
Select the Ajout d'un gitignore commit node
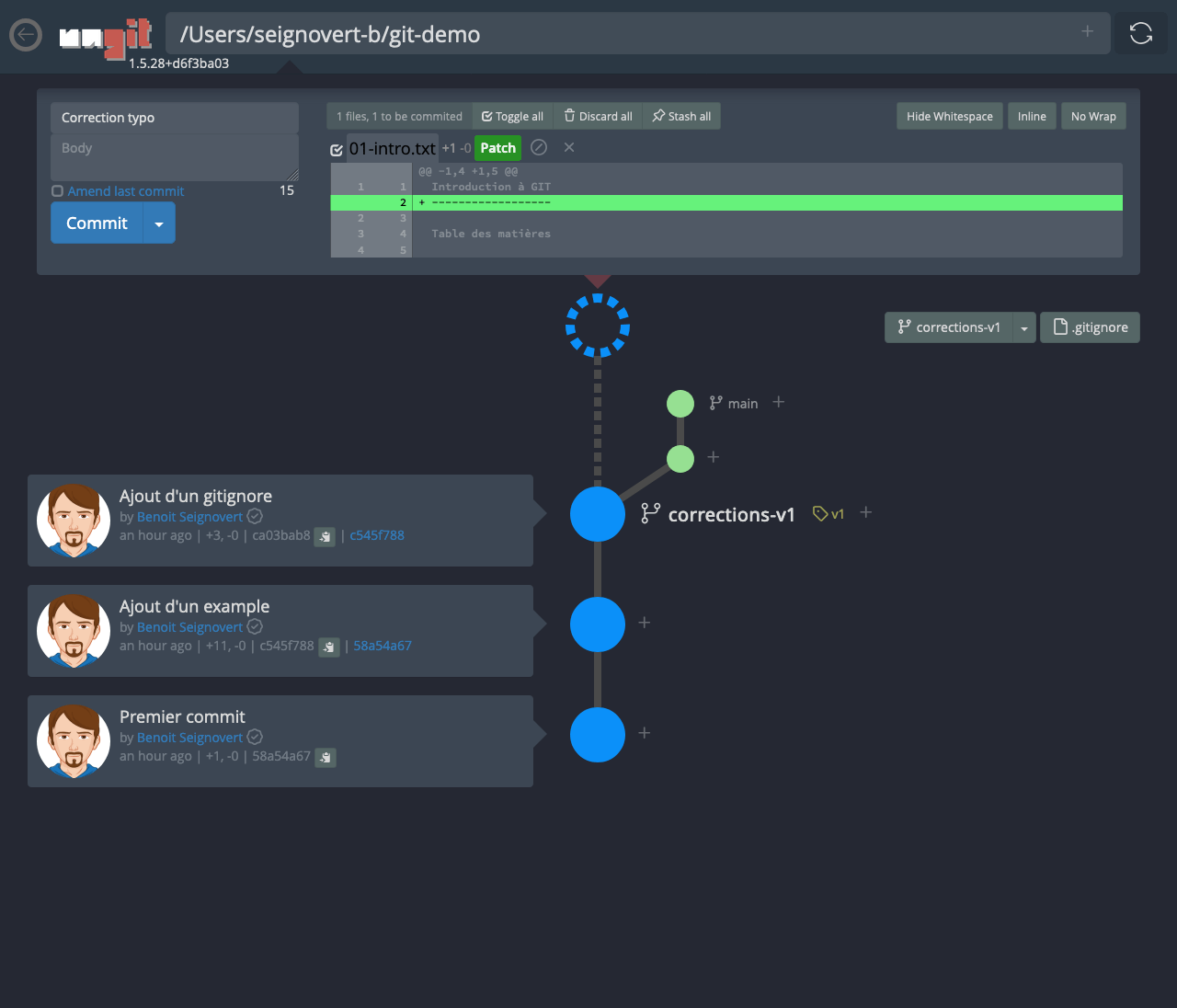[x=598, y=514]
